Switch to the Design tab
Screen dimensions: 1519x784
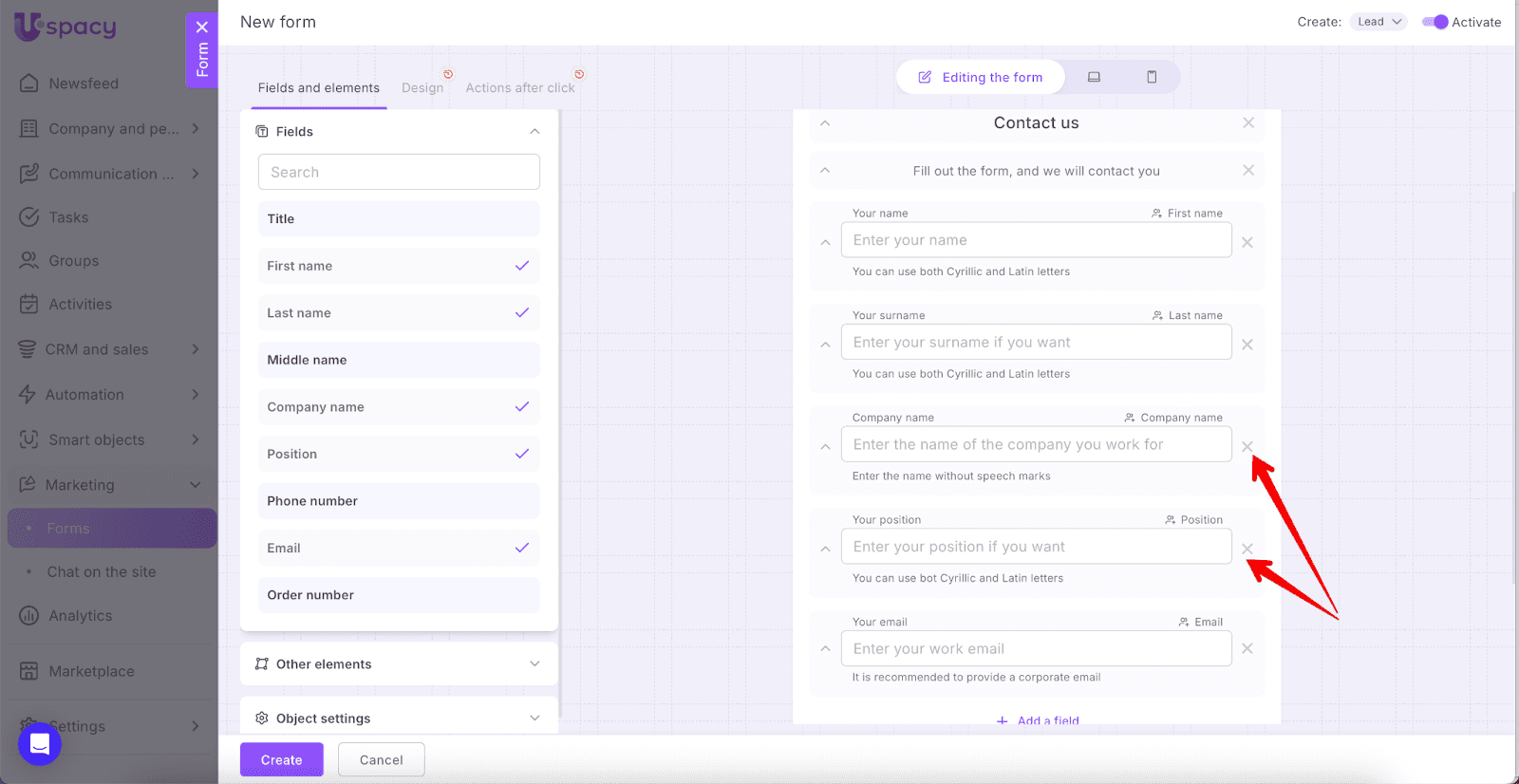(x=422, y=87)
